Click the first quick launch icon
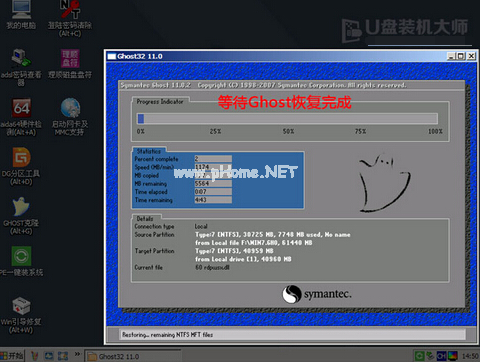 pos(35,356)
